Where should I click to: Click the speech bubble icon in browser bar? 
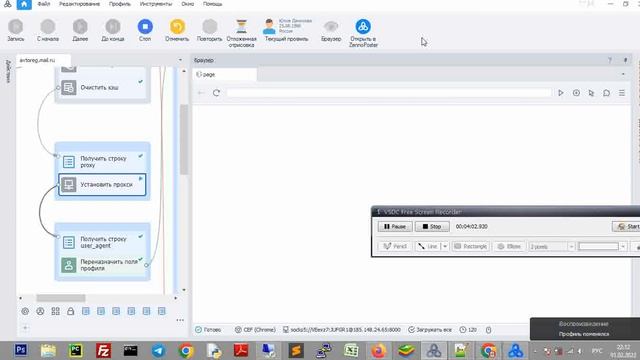point(607,93)
